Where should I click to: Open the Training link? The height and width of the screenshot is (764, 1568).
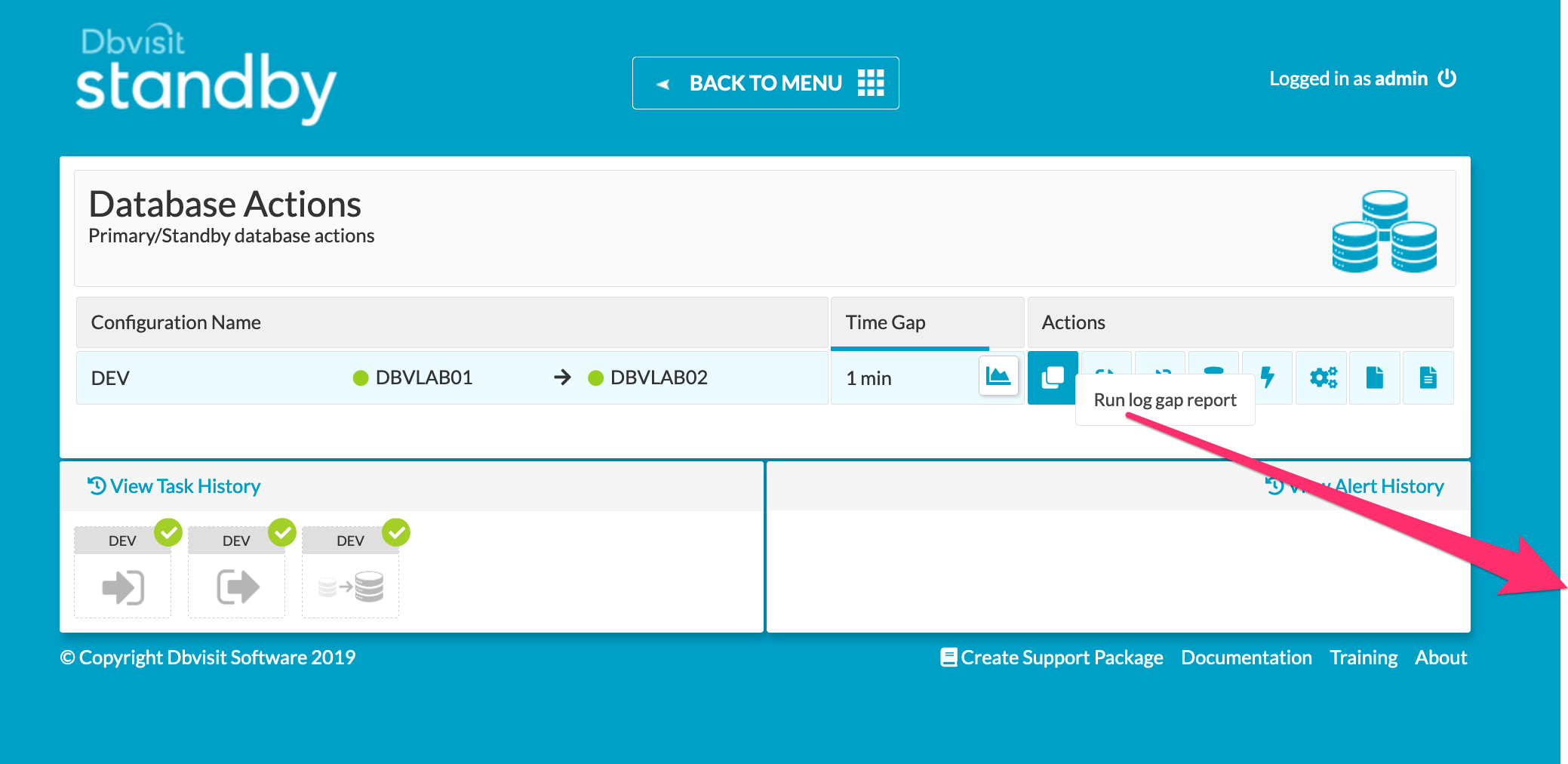(1364, 658)
